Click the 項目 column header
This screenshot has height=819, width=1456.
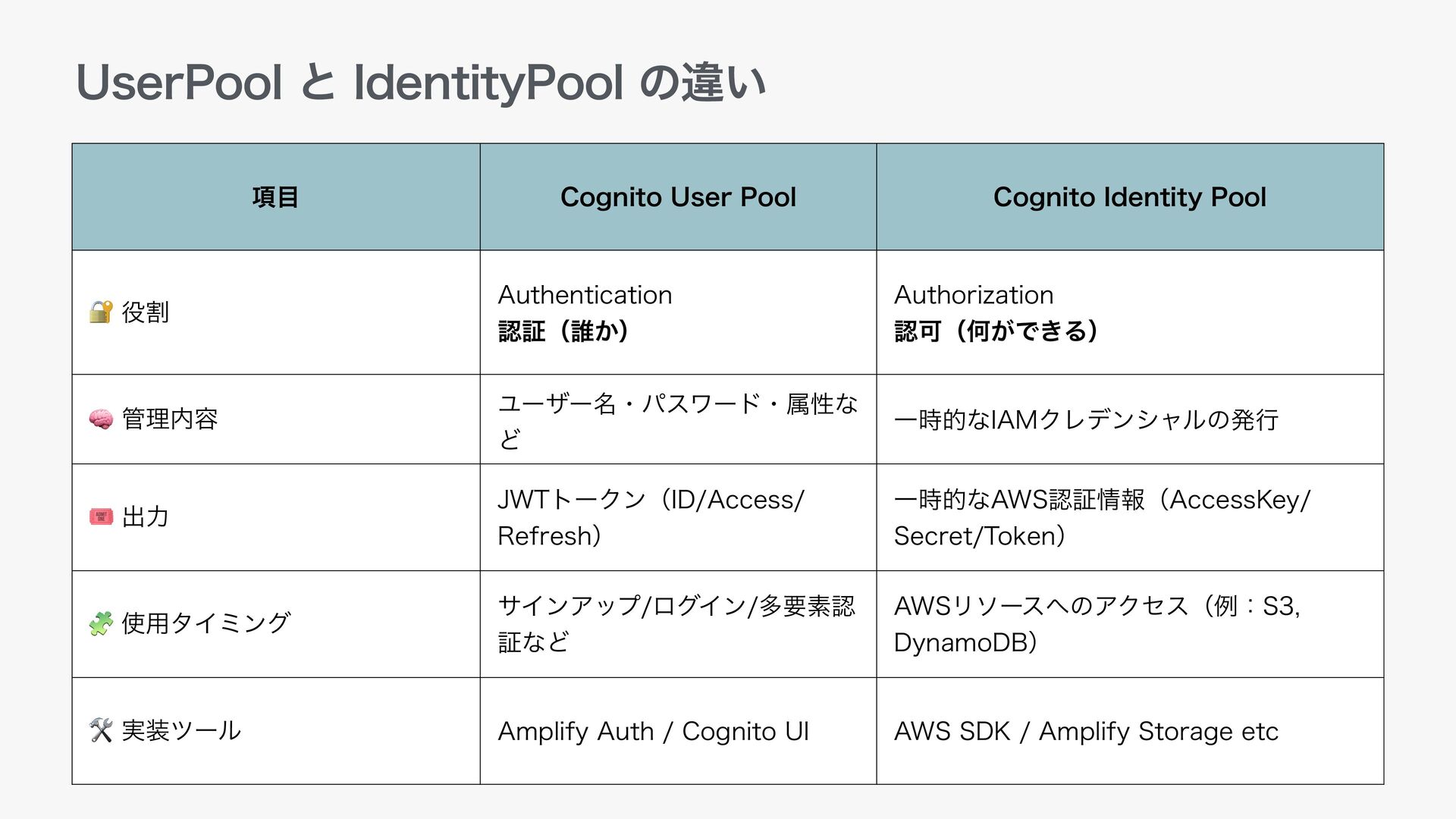[275, 197]
